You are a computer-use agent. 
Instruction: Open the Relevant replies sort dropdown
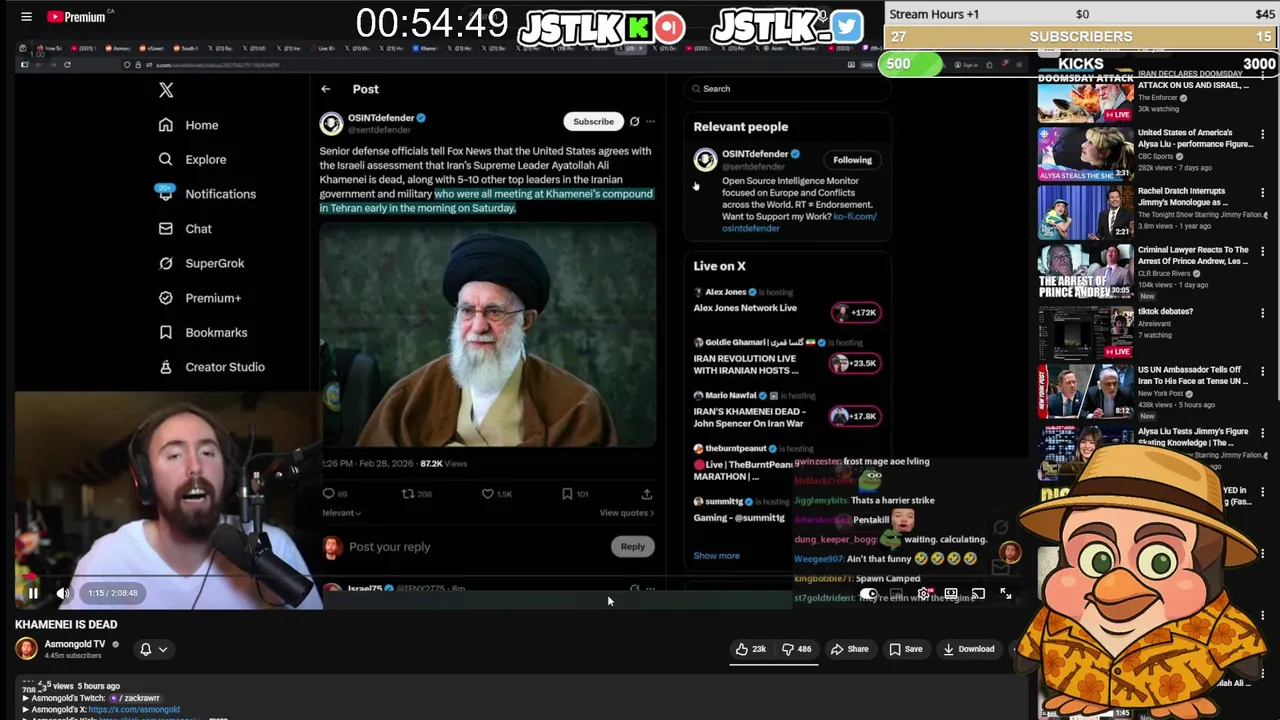tap(341, 513)
